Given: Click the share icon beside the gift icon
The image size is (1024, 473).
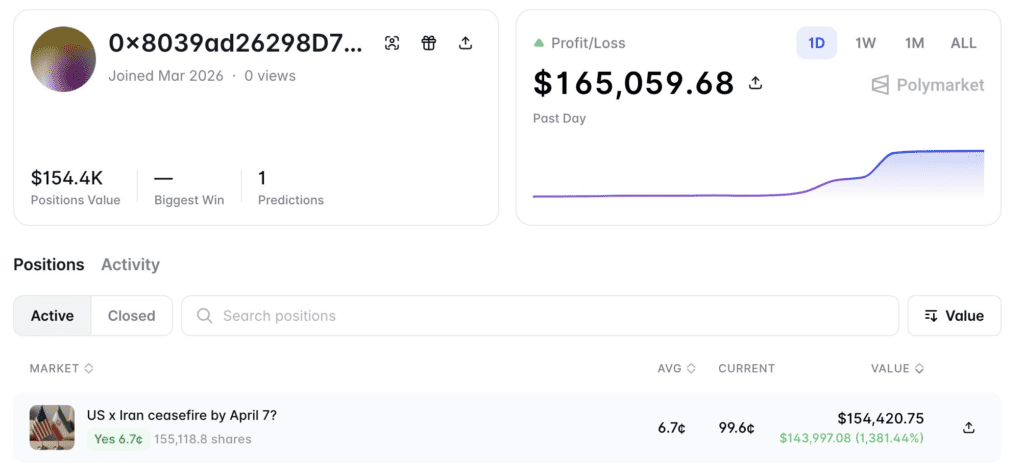Looking at the screenshot, I should [x=465, y=43].
